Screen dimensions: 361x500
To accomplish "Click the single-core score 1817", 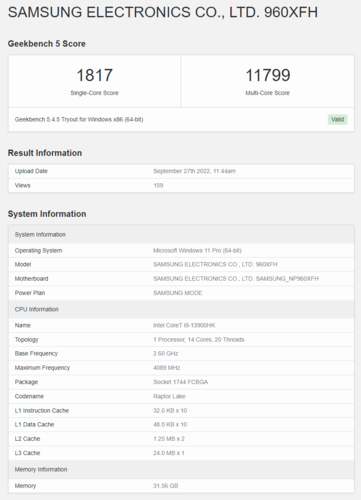I will pyautogui.click(x=95, y=75).
